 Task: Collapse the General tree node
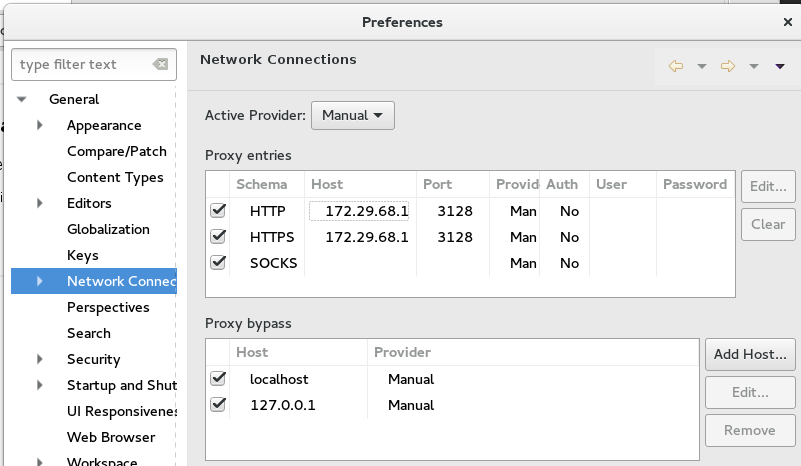click(21, 99)
